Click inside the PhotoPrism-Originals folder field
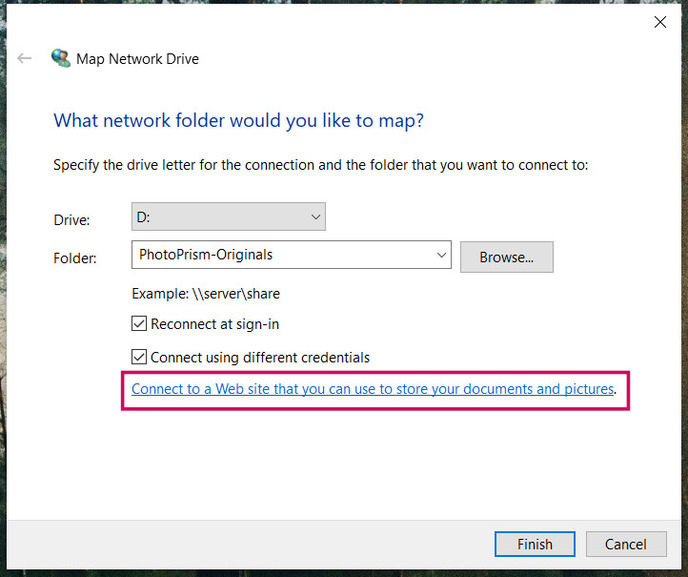 click(280, 255)
